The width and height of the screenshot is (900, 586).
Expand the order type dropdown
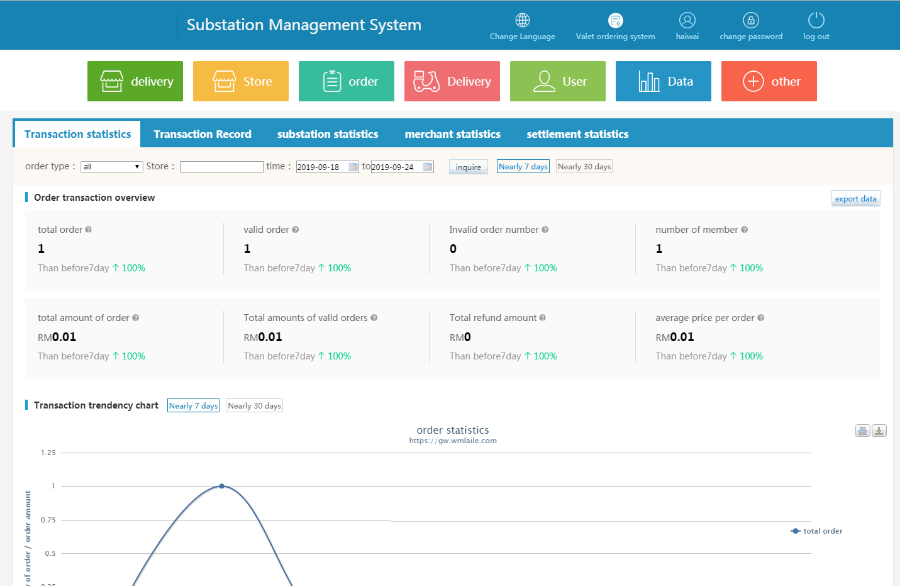(x=112, y=167)
